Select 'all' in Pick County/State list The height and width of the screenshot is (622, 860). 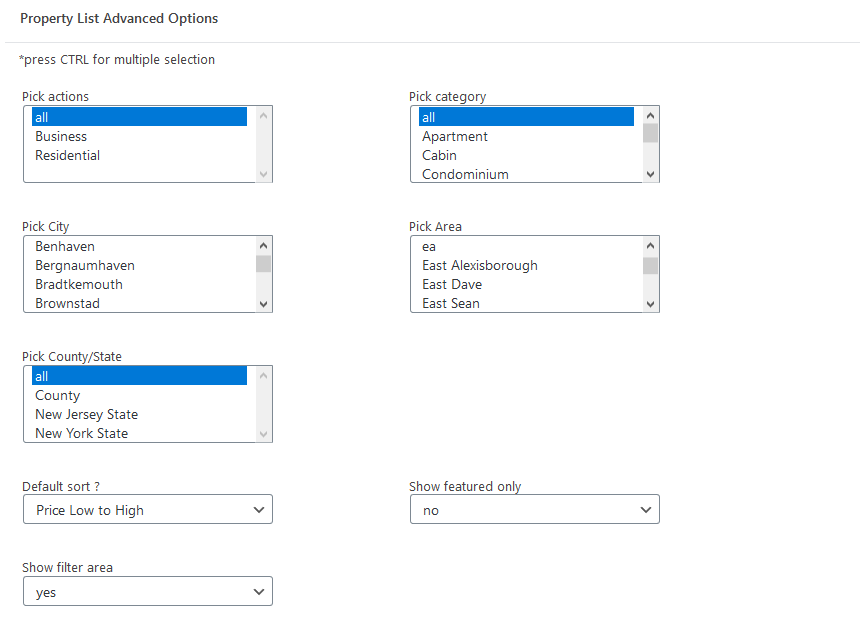(x=139, y=376)
